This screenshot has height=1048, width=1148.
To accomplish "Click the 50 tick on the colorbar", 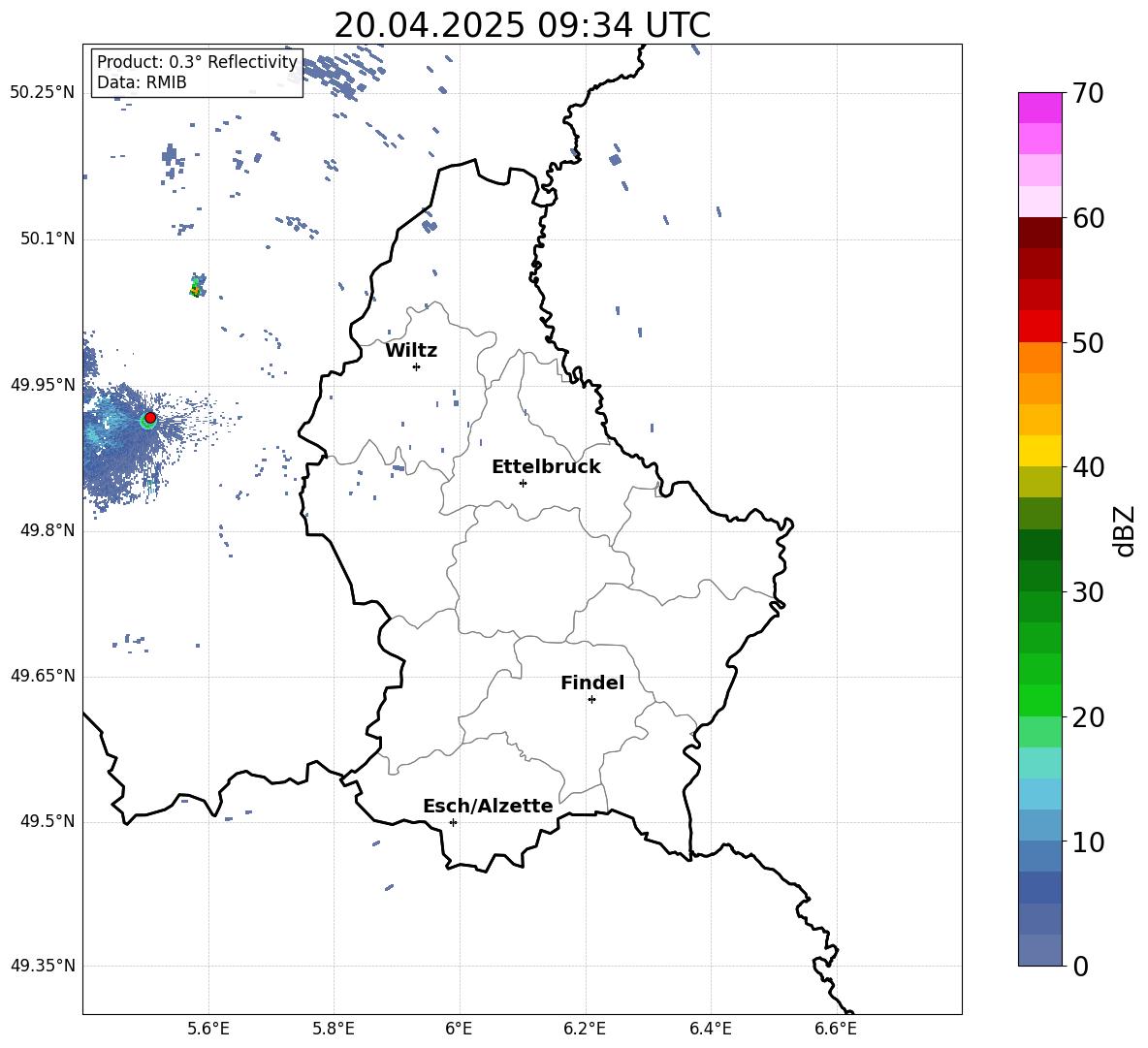I will 1089,342.
